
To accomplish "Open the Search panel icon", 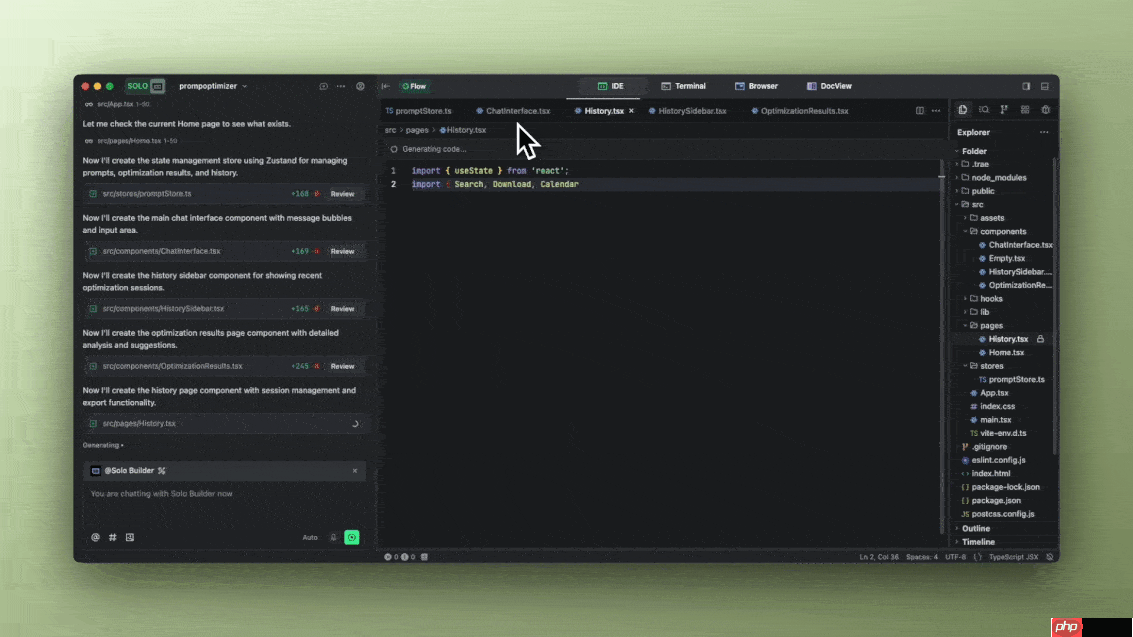I will 984,110.
